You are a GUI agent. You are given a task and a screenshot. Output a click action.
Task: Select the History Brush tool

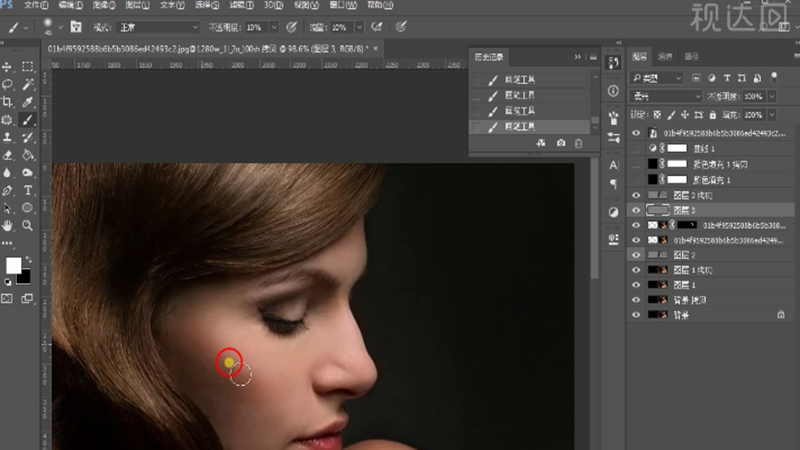(x=28, y=137)
